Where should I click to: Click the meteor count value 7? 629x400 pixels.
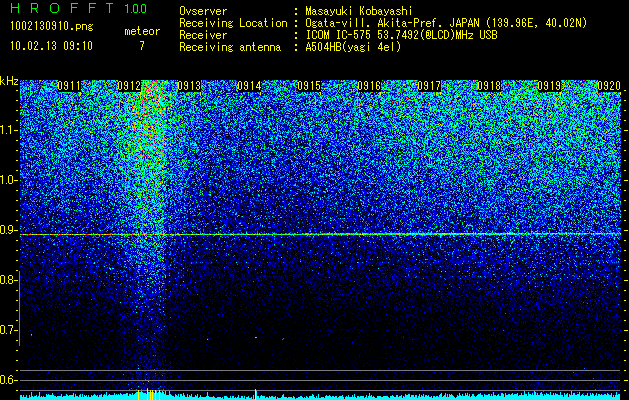coord(142,46)
